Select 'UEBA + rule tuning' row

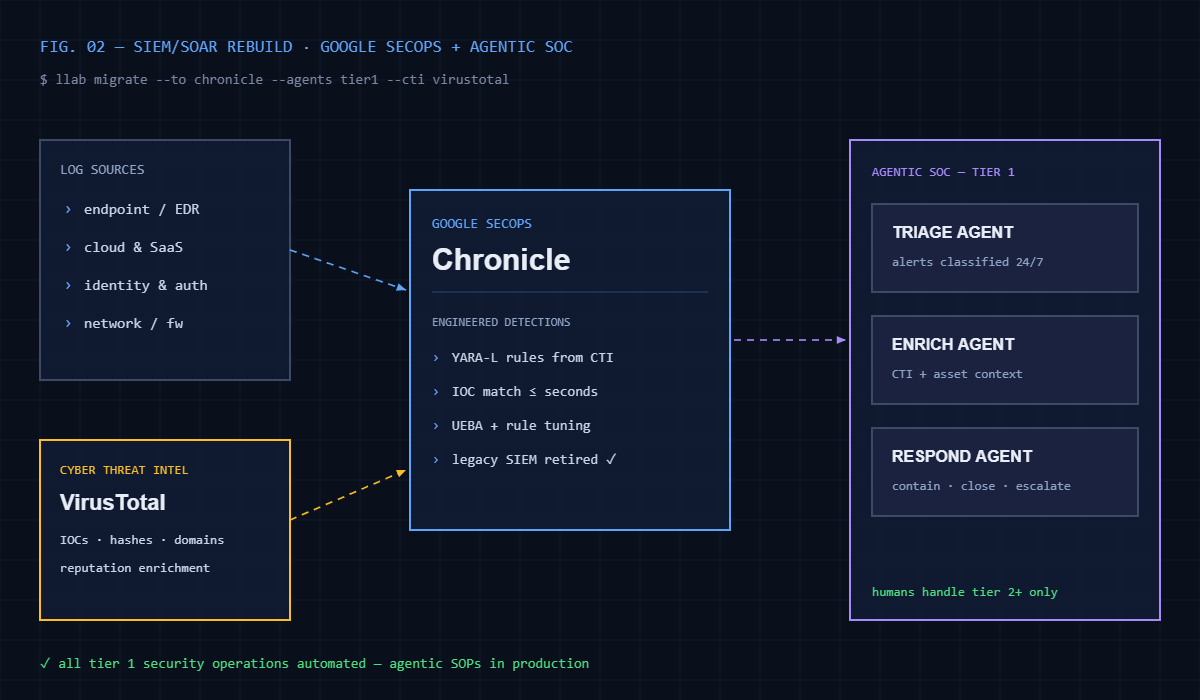click(511, 425)
